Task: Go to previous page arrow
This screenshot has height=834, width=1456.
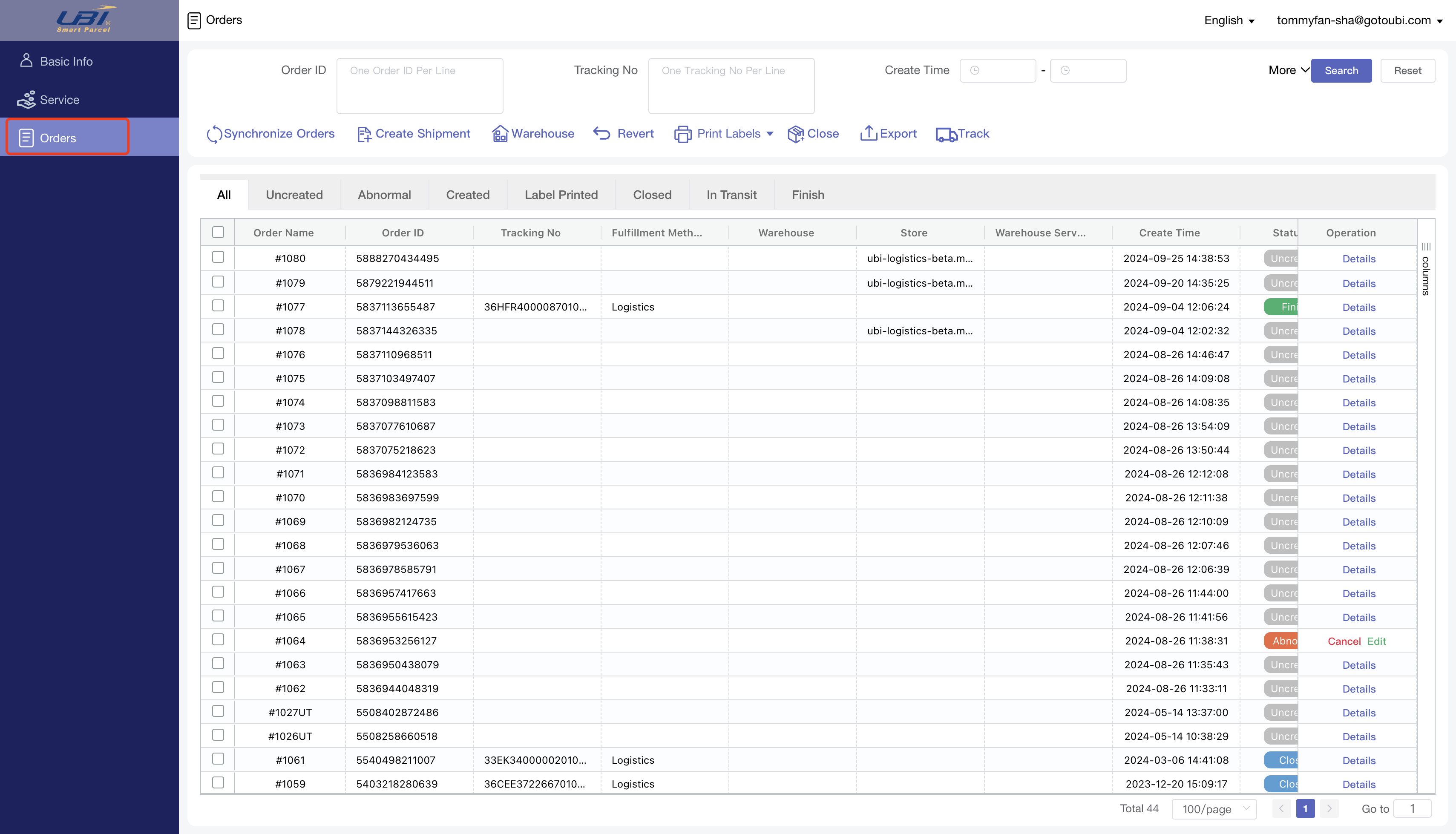Action: [x=1281, y=808]
